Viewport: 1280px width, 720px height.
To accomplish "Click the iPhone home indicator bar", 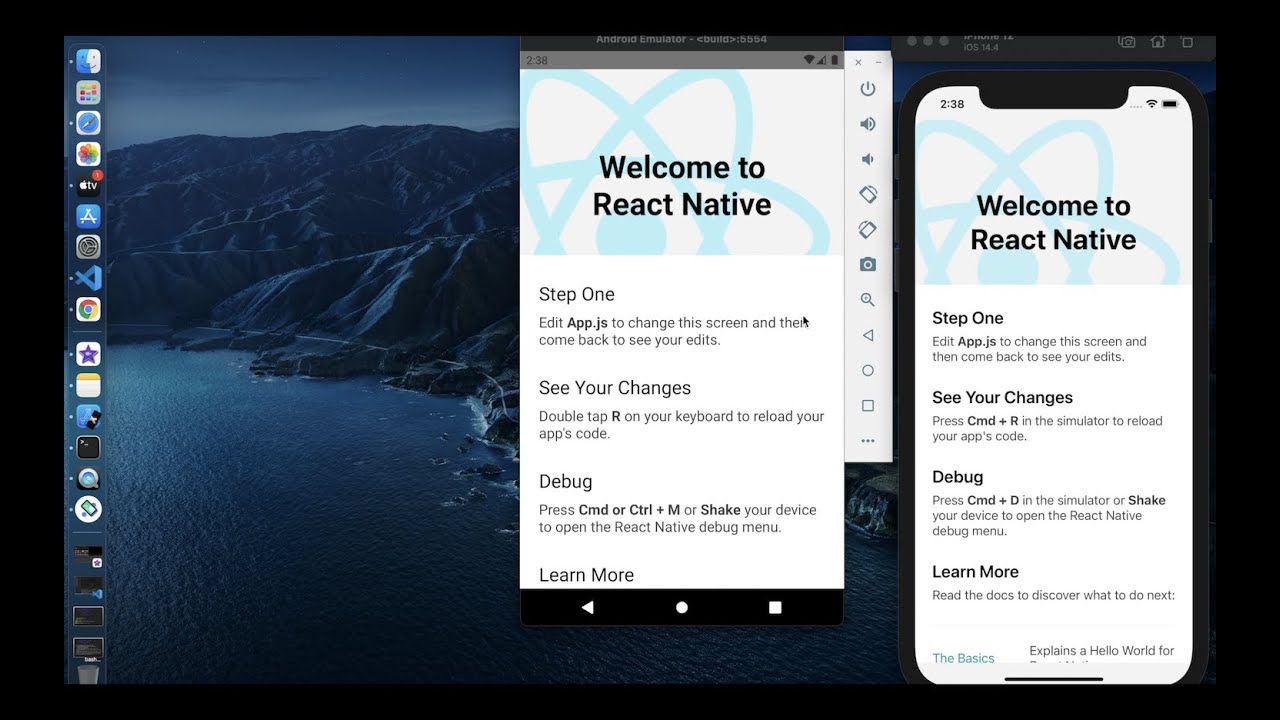I will (1054, 679).
